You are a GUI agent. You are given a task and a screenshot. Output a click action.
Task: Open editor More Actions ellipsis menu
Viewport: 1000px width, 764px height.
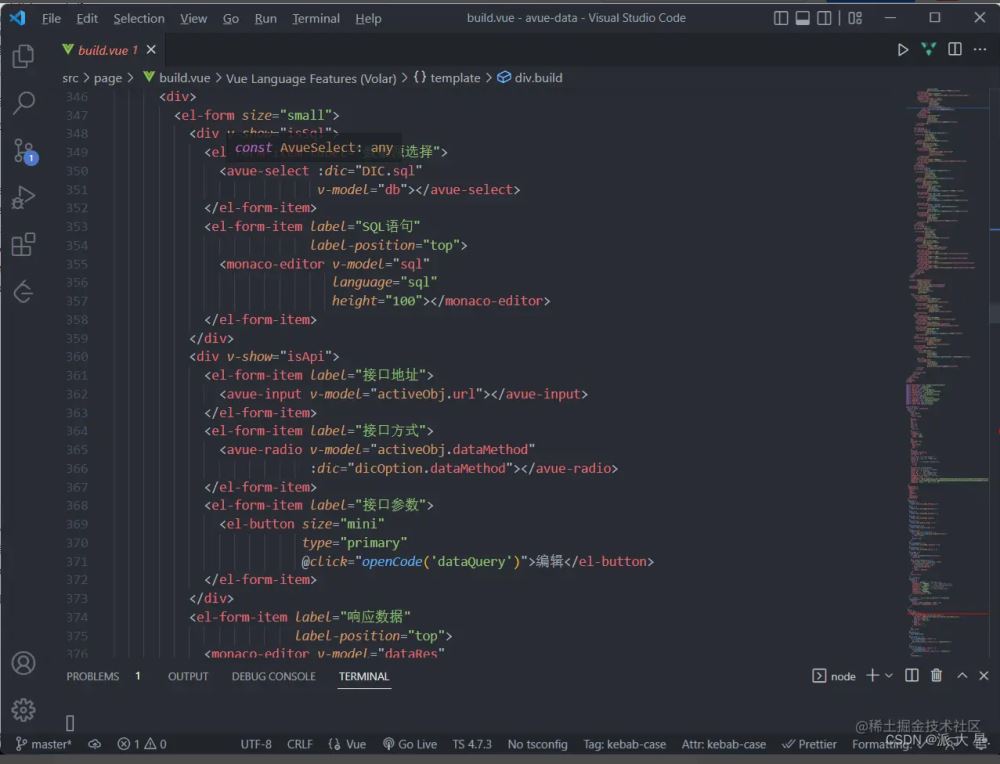[980, 49]
